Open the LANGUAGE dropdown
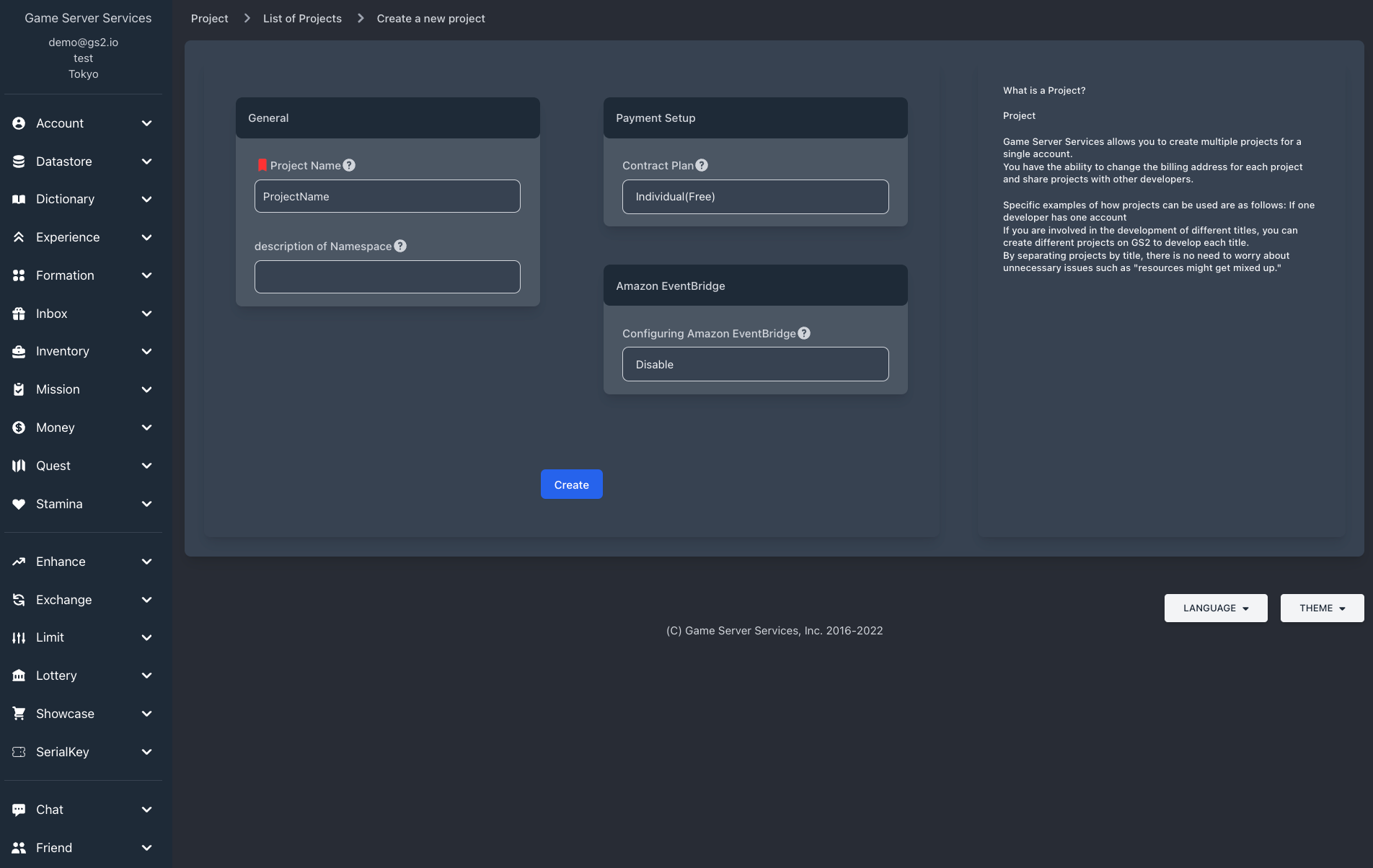Viewport: 1373px width, 868px height. 1215,608
